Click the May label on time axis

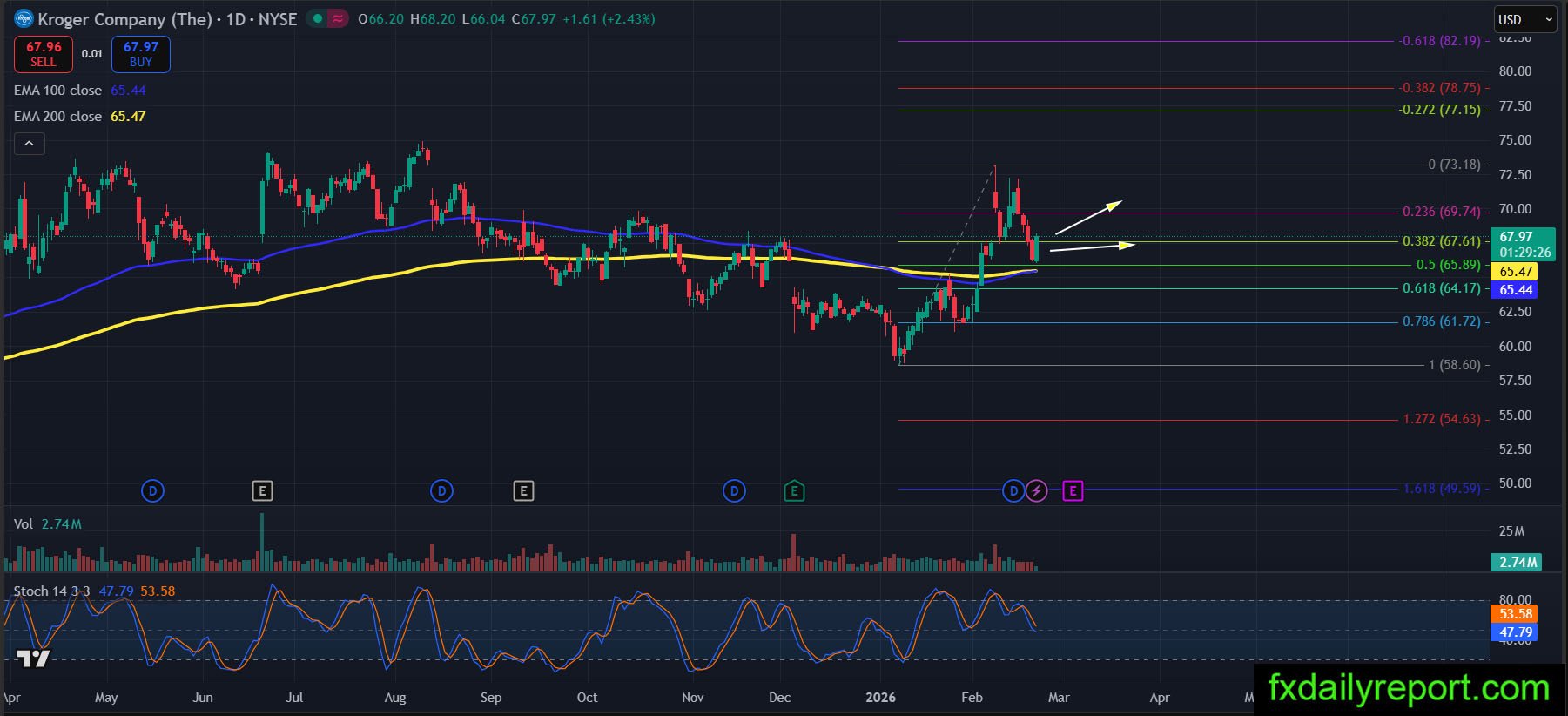click(106, 698)
